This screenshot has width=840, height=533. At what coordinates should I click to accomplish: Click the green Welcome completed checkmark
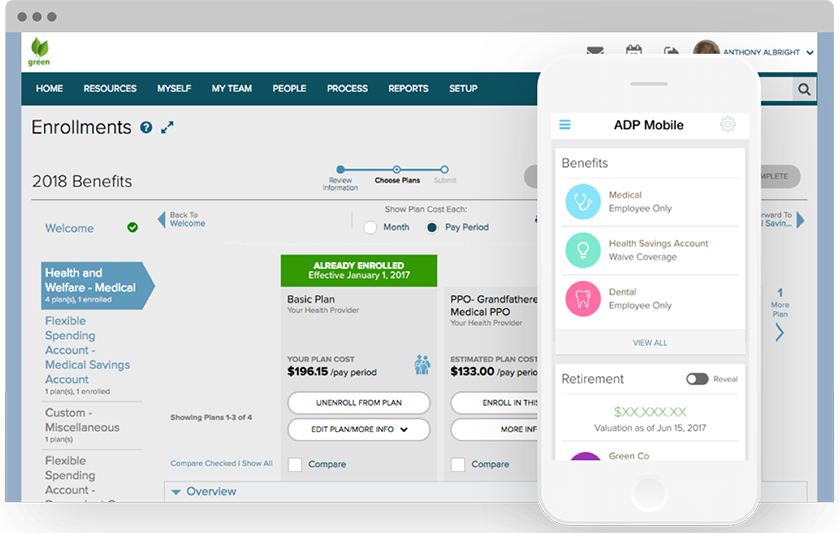[x=132, y=227]
